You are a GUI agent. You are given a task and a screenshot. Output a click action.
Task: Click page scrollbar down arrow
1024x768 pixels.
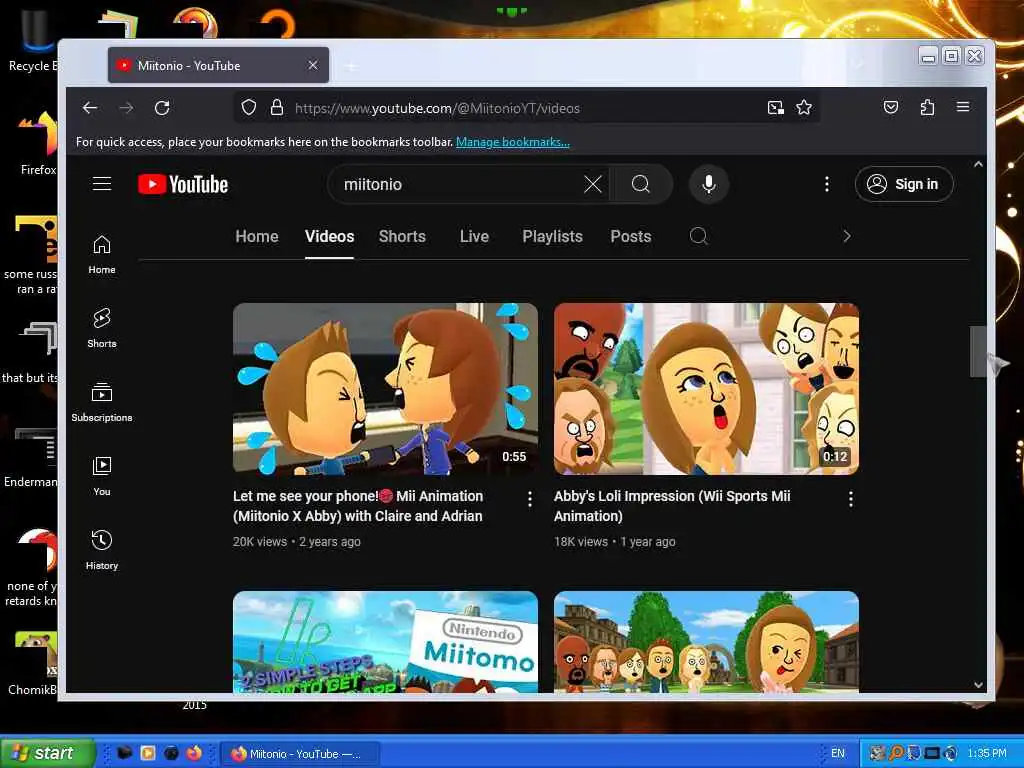click(x=978, y=685)
